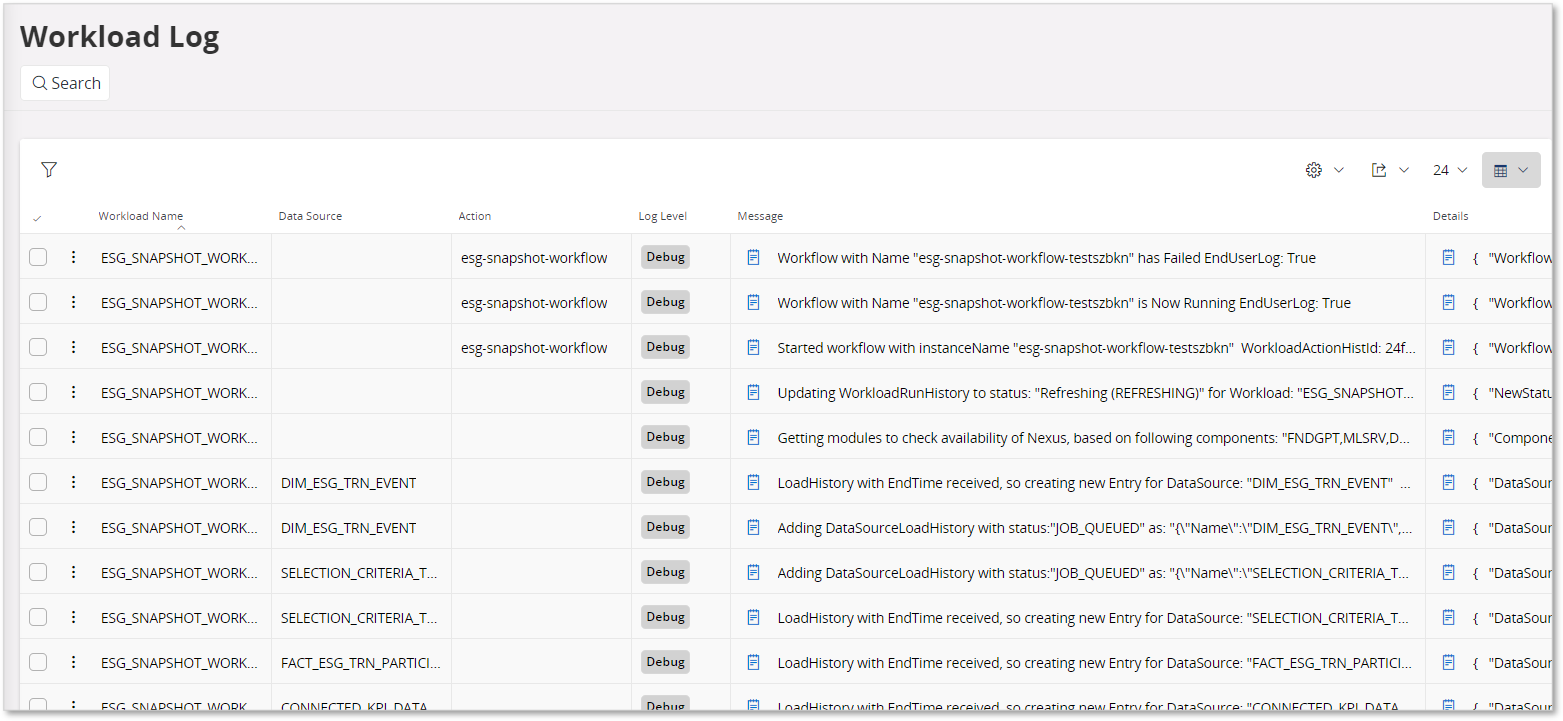
Task: Tick checkbox for Now Running workflow row
Action: coord(38,303)
